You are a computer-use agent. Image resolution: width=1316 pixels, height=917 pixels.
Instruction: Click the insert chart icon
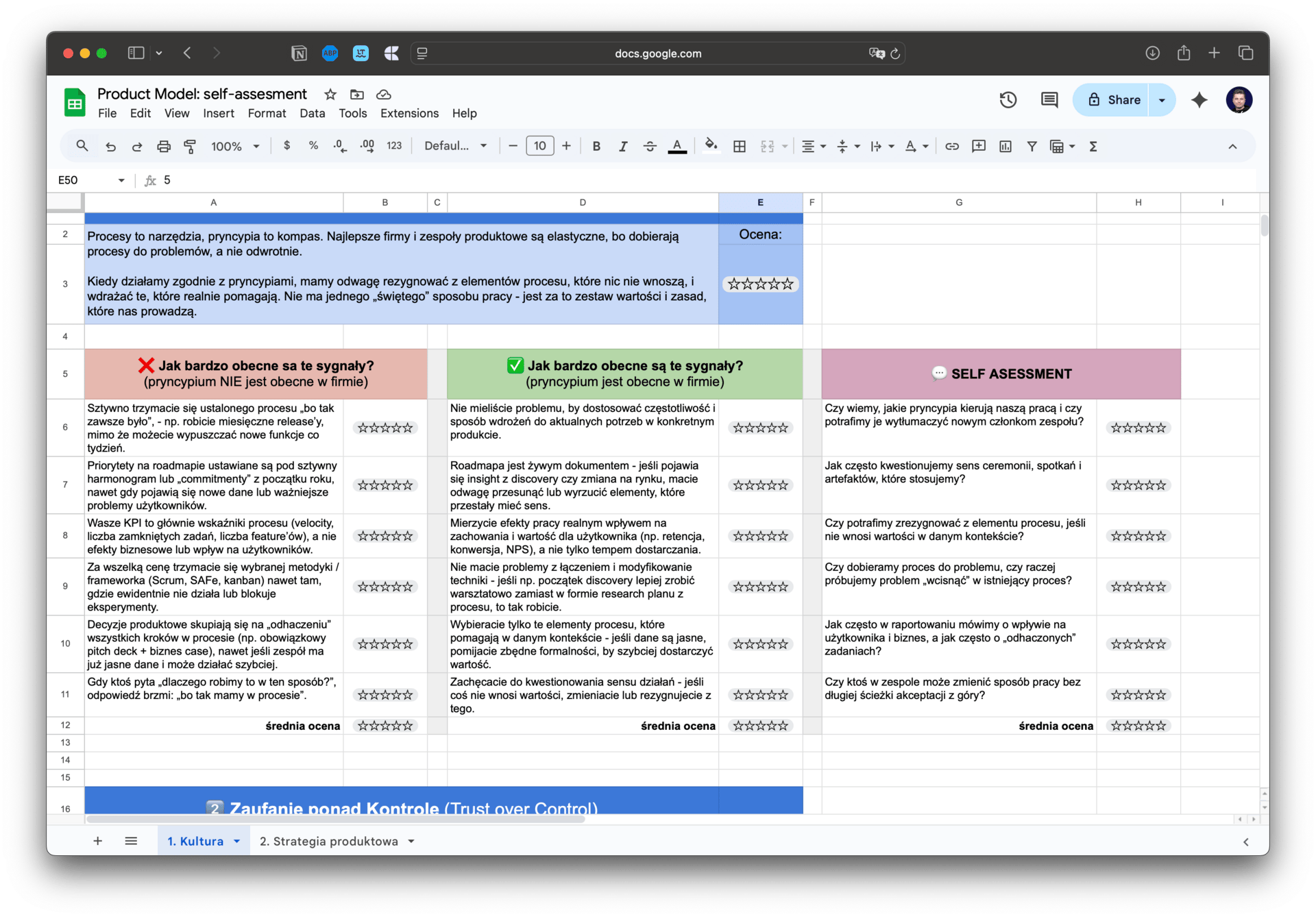click(1005, 146)
